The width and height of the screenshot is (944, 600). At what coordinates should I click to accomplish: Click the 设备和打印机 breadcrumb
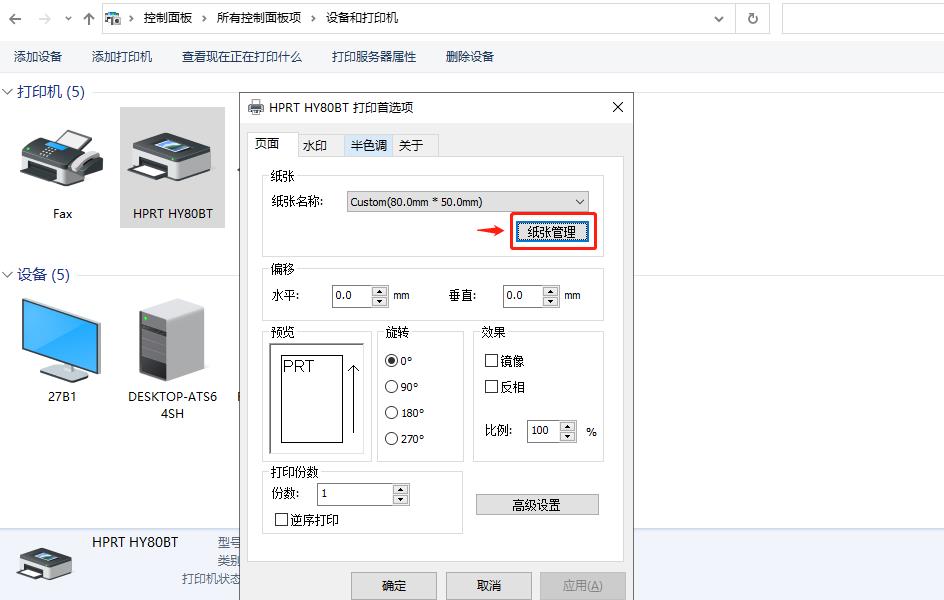pyautogui.click(x=362, y=19)
